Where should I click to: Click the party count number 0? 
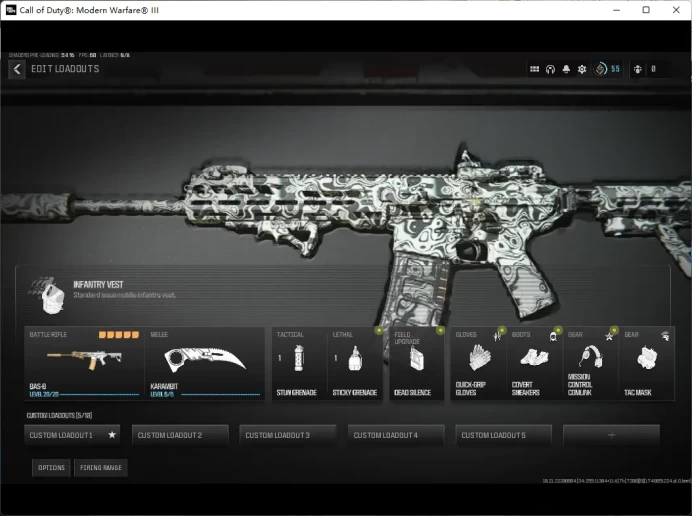click(653, 69)
